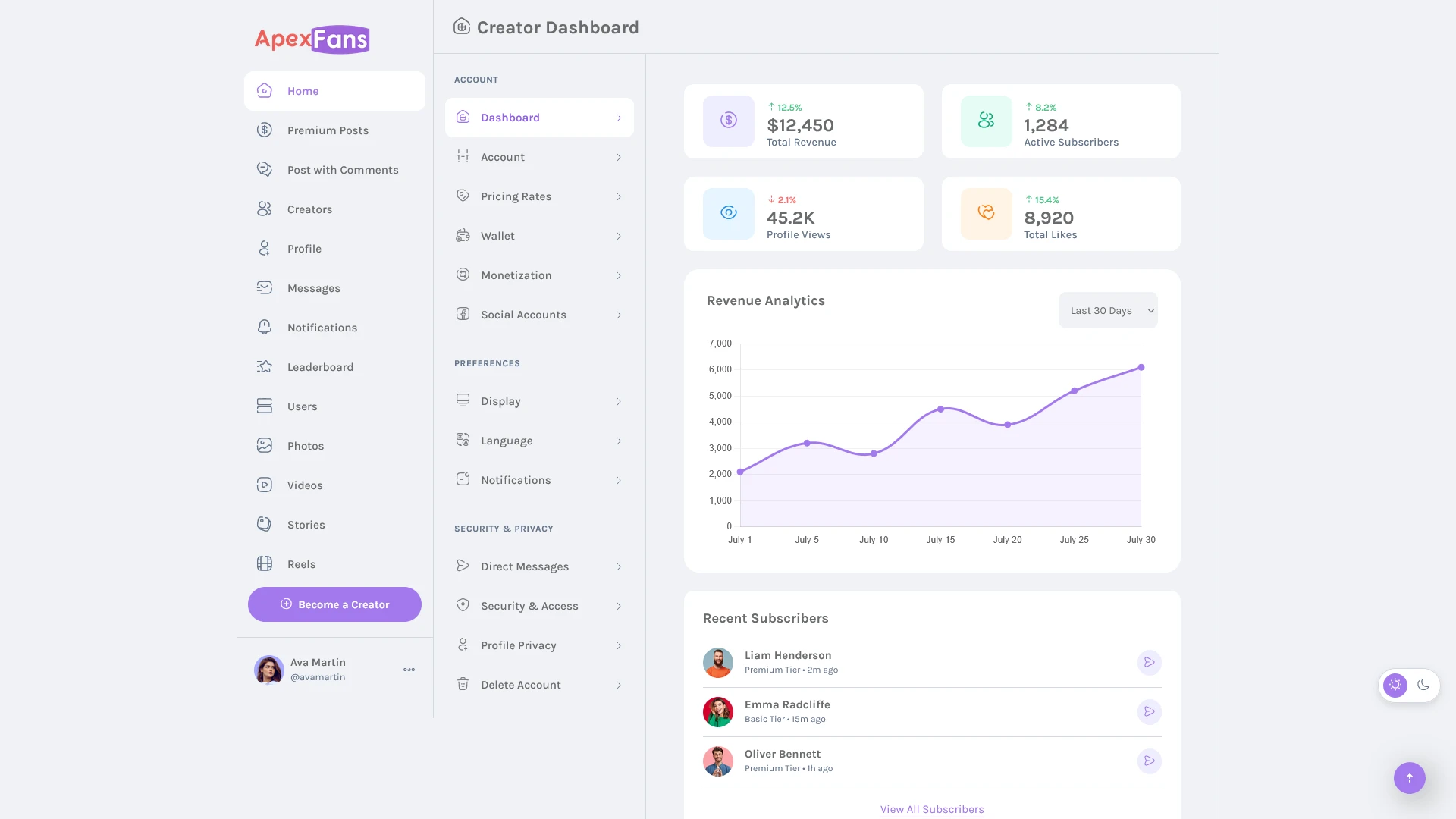Open Profile Privacy settings
The height and width of the screenshot is (819, 1456).
tap(539, 645)
